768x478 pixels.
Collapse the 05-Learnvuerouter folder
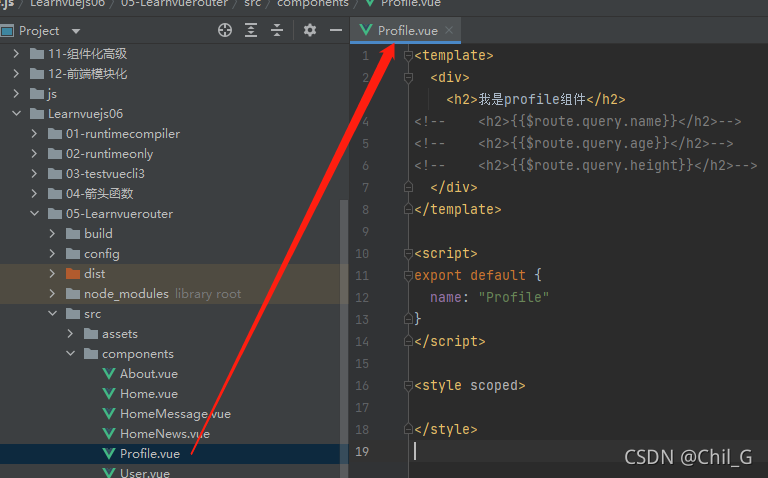(x=34, y=214)
